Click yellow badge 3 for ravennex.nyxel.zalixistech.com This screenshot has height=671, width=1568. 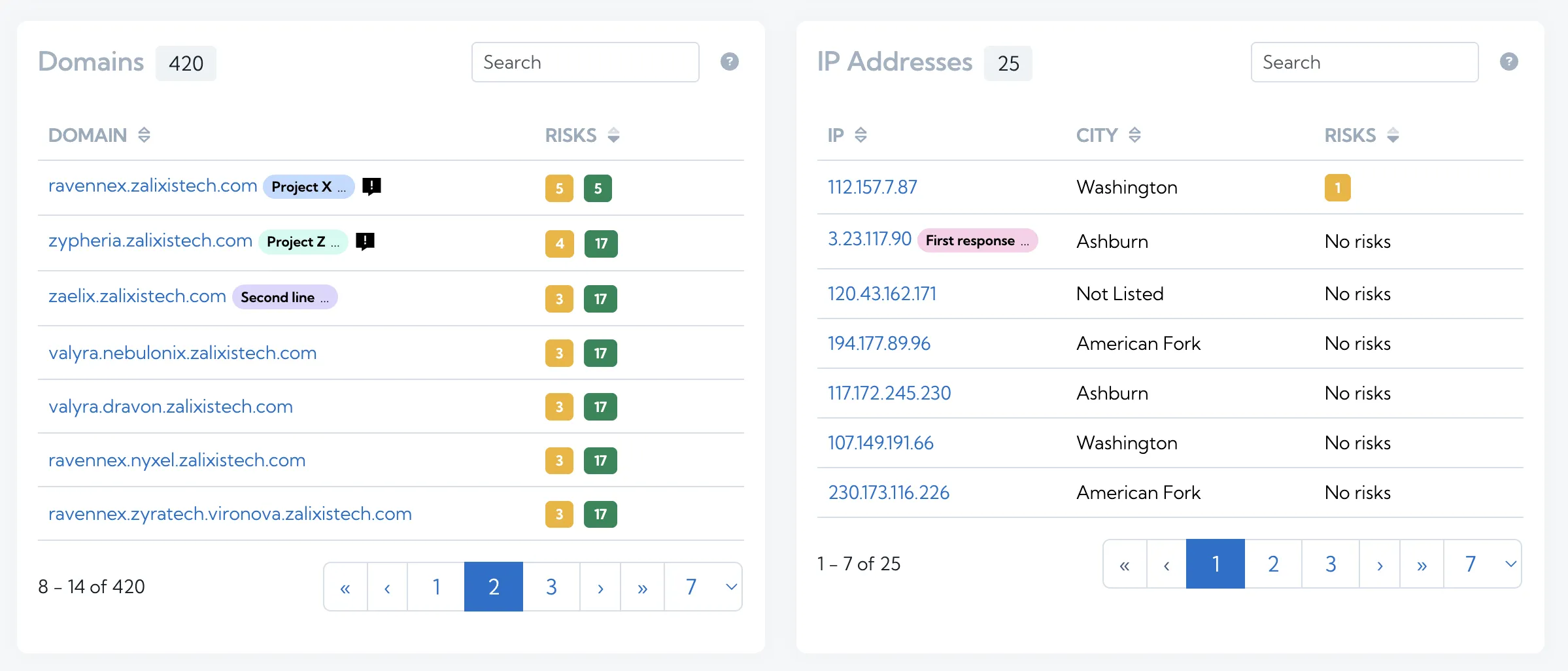[x=559, y=460]
